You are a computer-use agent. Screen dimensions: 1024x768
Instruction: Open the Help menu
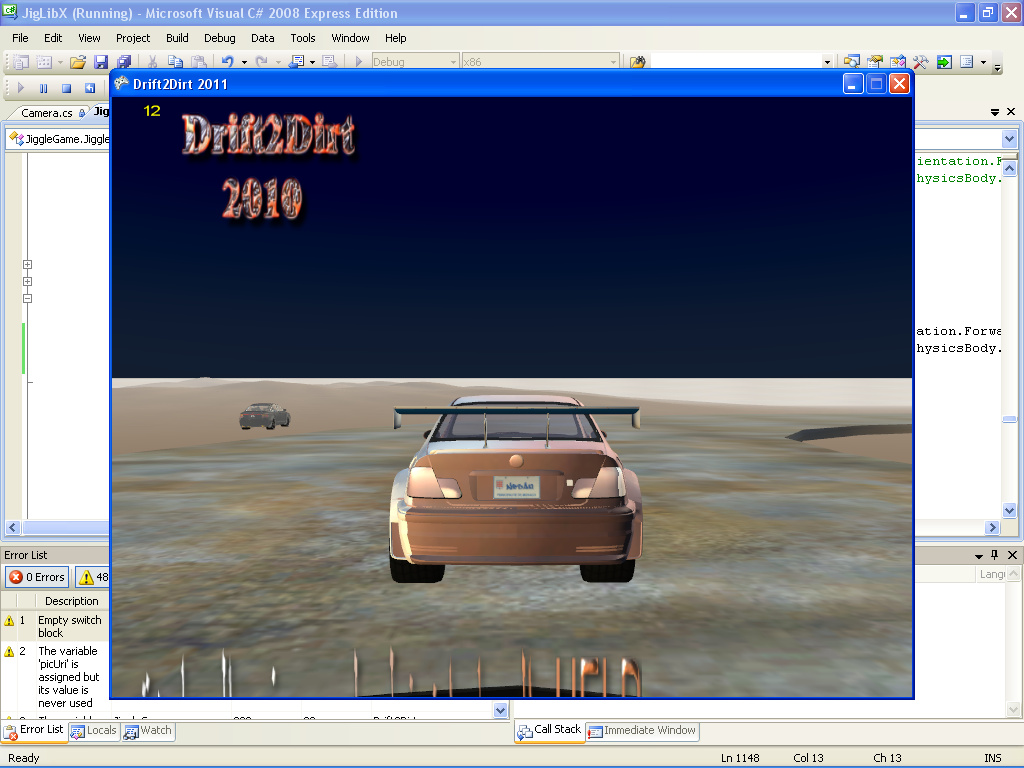pos(396,38)
